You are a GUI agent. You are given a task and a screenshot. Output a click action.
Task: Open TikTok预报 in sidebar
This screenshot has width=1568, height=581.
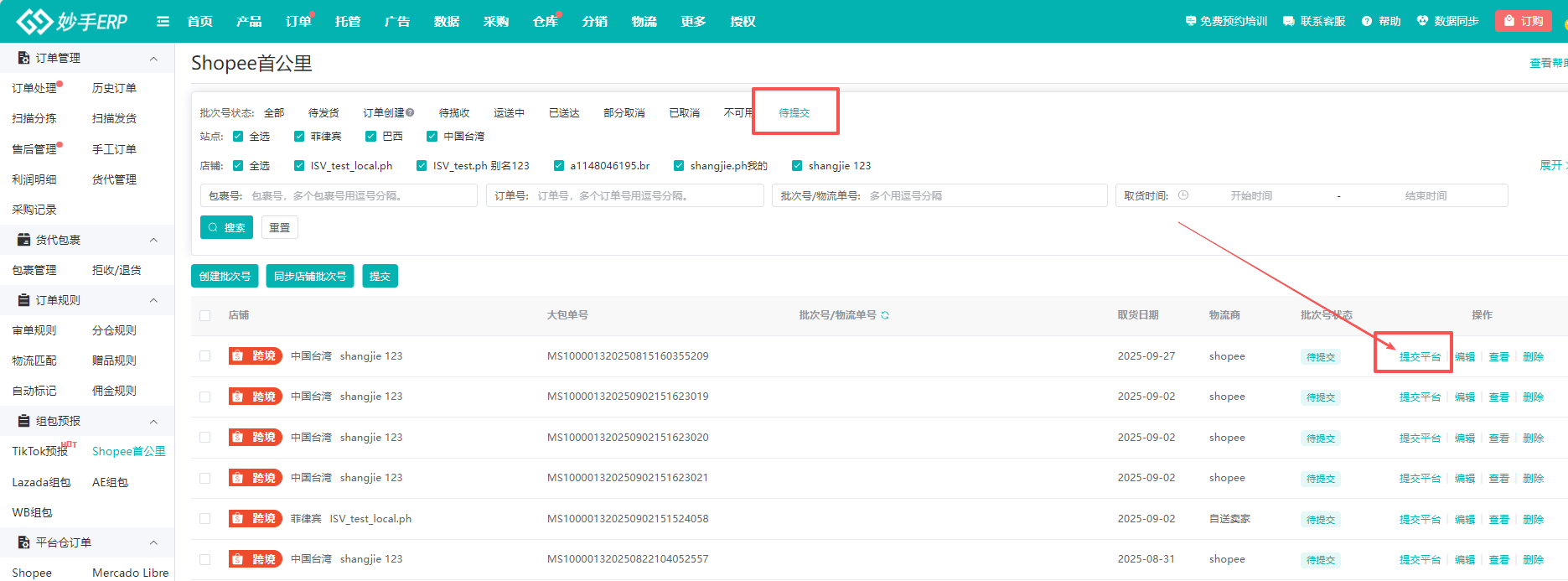(x=39, y=451)
